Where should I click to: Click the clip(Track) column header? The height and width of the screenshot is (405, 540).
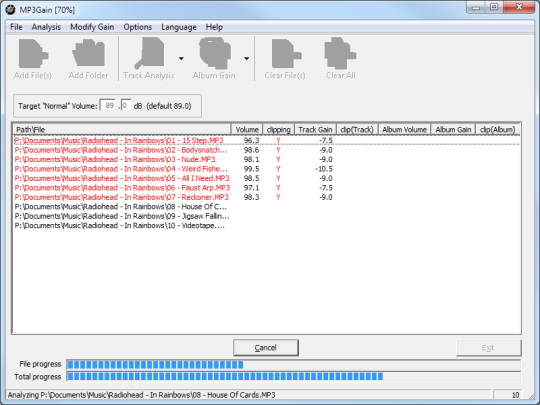pos(357,129)
